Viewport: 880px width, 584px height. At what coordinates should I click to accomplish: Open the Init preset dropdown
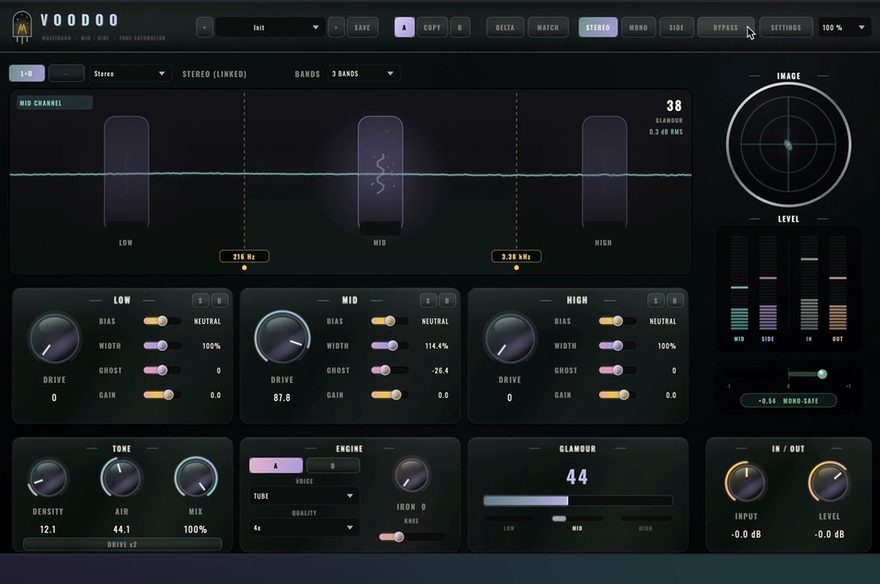(271, 27)
